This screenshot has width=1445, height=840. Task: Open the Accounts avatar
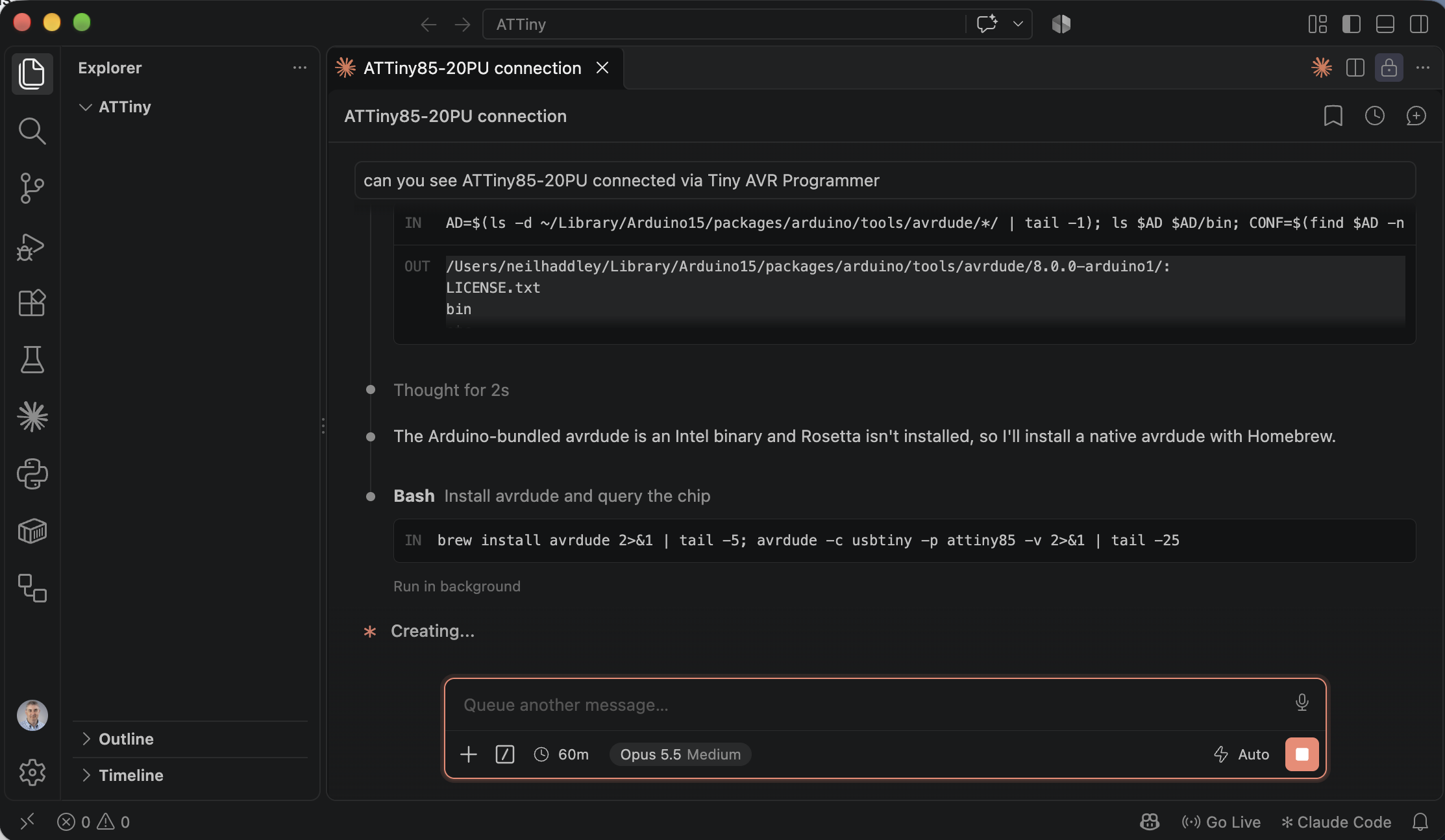coord(32,715)
